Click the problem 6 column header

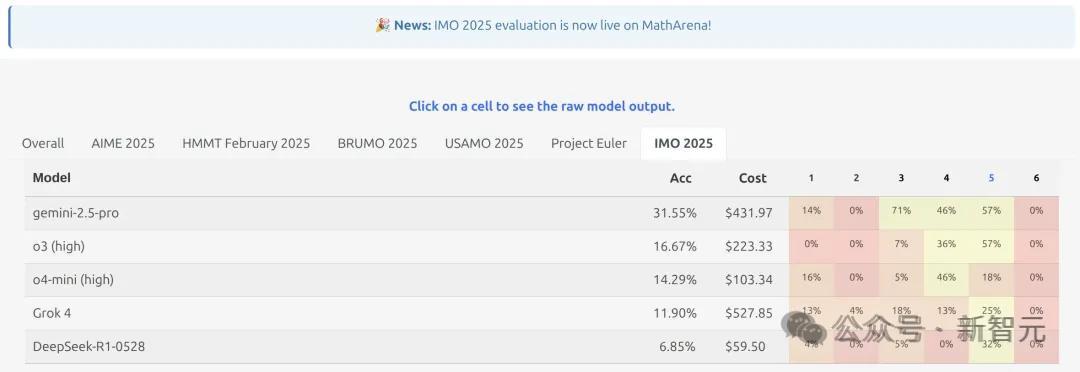point(1036,178)
